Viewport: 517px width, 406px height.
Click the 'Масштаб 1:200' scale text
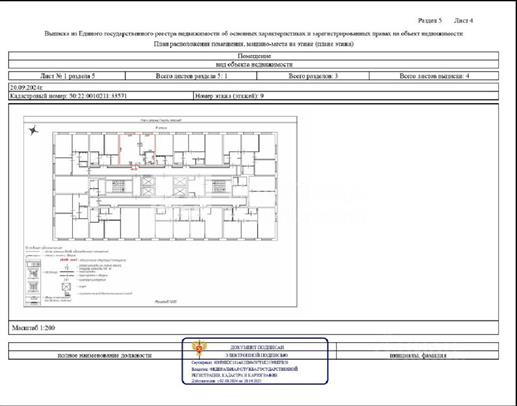pos(33,328)
